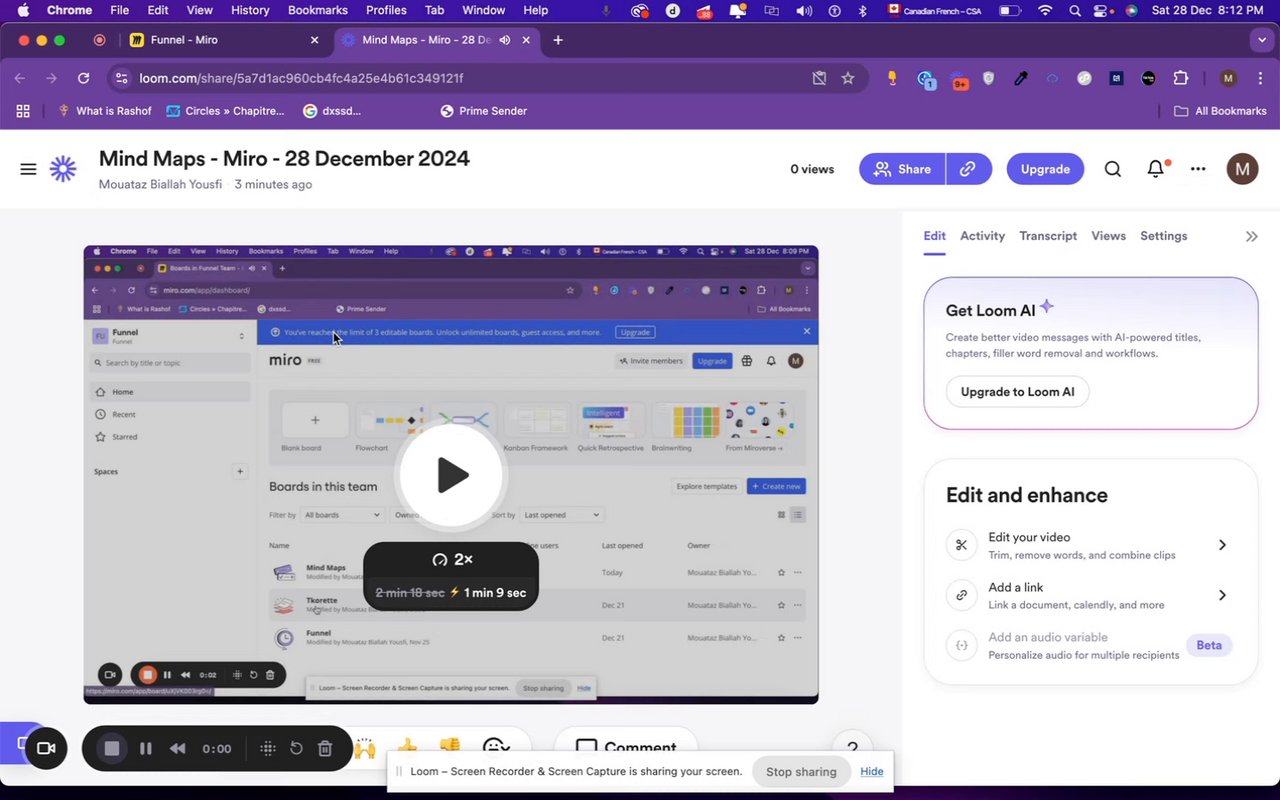Bookmark this page with the star

tap(848, 78)
